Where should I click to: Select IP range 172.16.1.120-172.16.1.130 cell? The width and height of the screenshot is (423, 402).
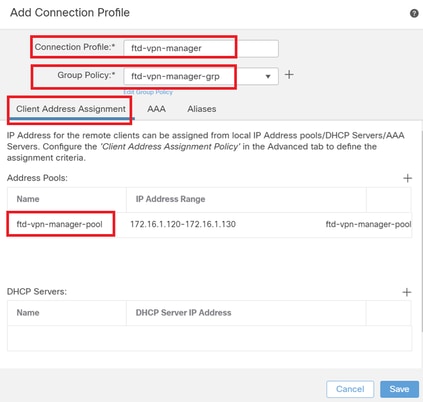coord(183,224)
